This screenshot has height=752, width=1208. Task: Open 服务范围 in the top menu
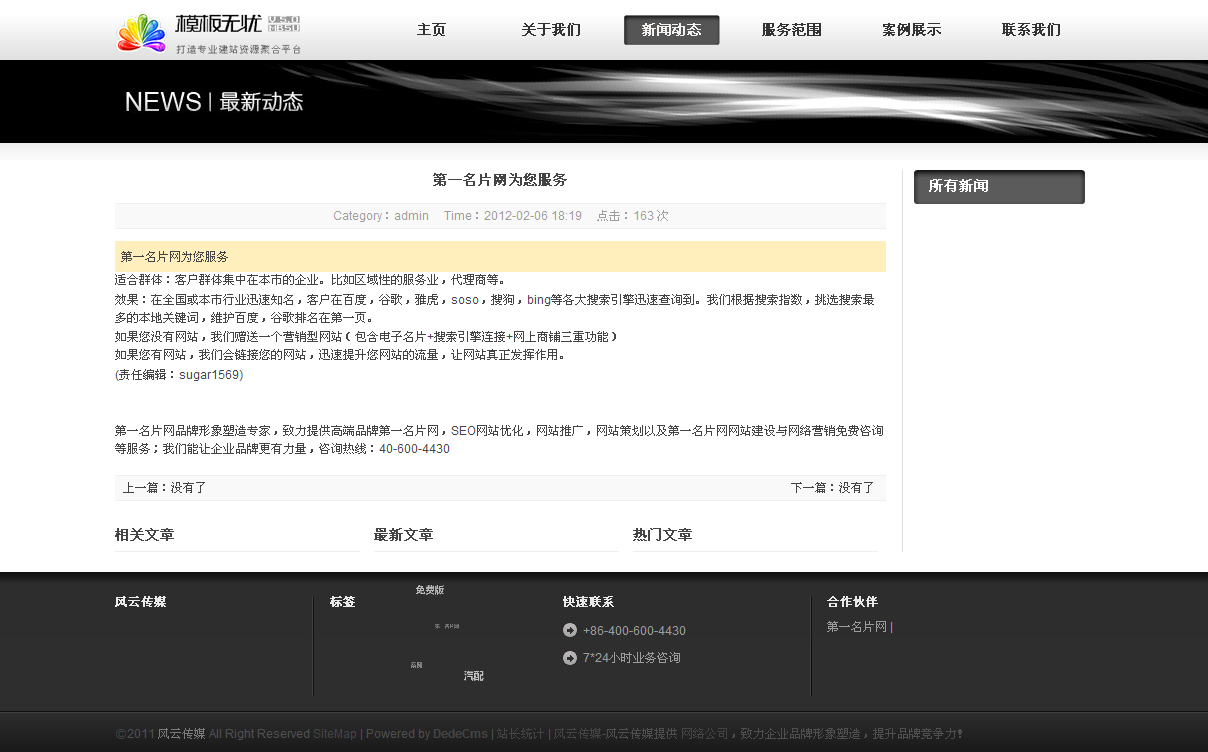pos(791,30)
